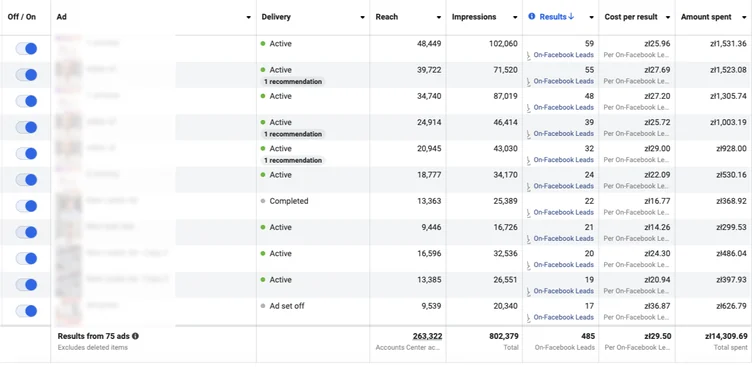Image resolution: width=756 pixels, height=367 pixels.
Task: Toggle off the ad with 24,914 reach
Action: click(x=26, y=127)
